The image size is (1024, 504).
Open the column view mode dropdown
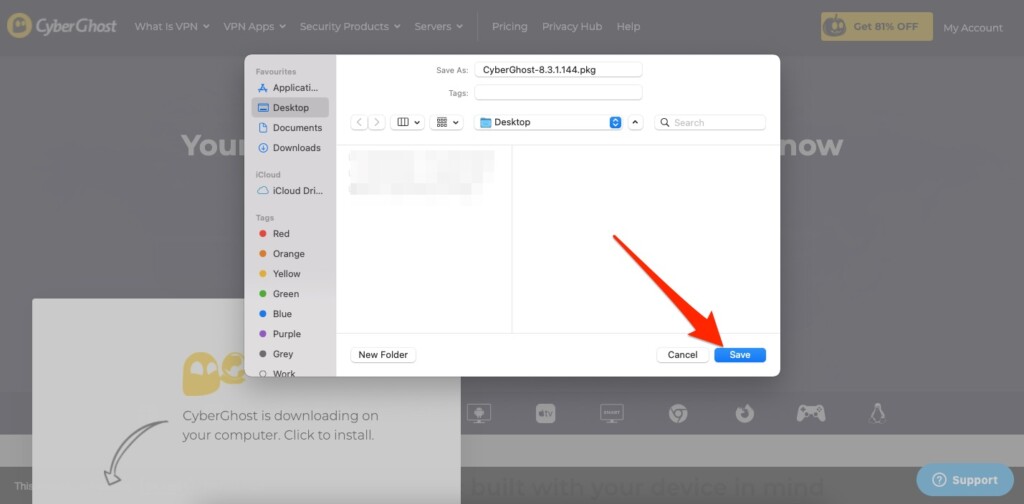[x=408, y=122]
